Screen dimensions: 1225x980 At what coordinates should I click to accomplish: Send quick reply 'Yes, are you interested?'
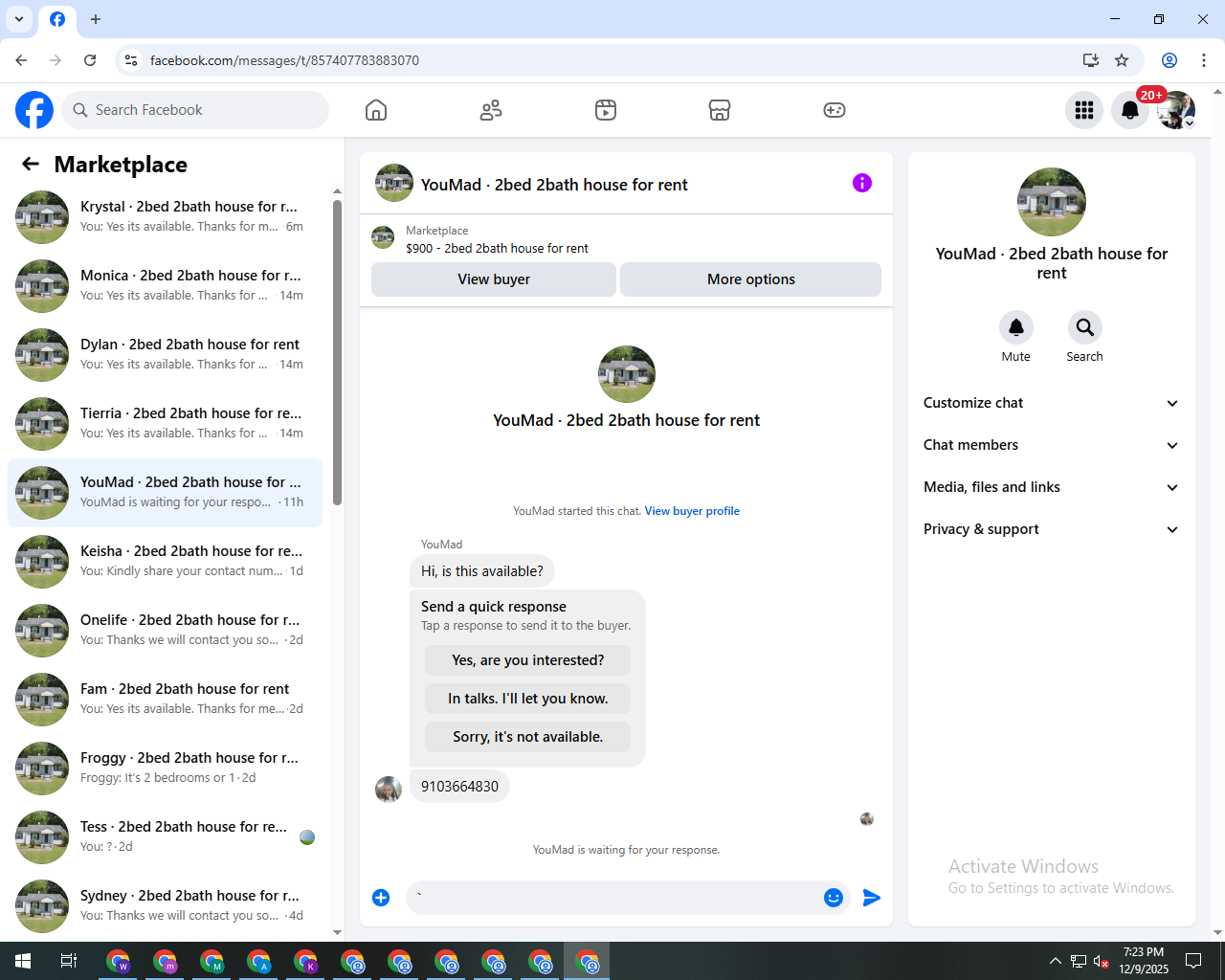pos(528,660)
